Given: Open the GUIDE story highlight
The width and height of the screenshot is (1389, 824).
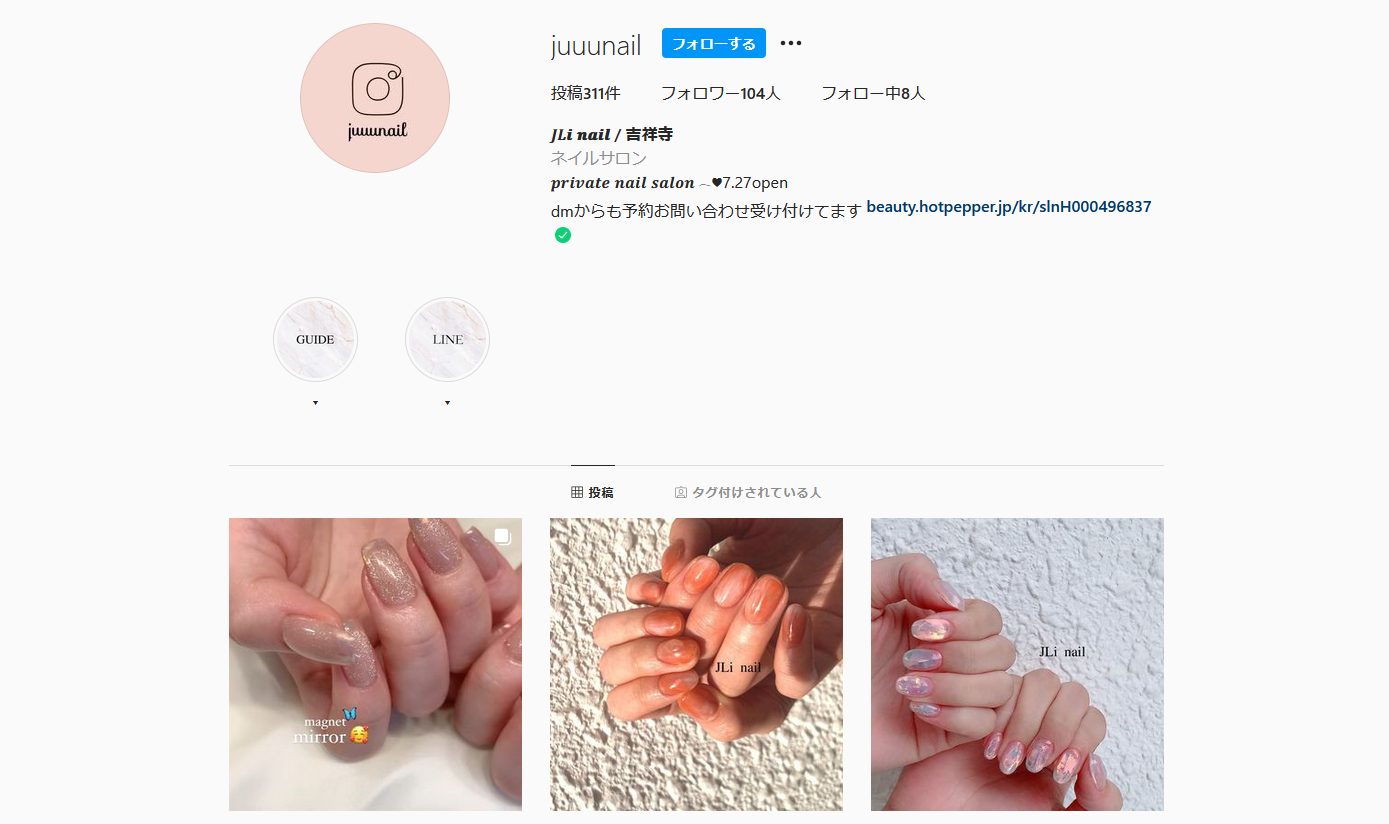Looking at the screenshot, I should click(x=315, y=340).
